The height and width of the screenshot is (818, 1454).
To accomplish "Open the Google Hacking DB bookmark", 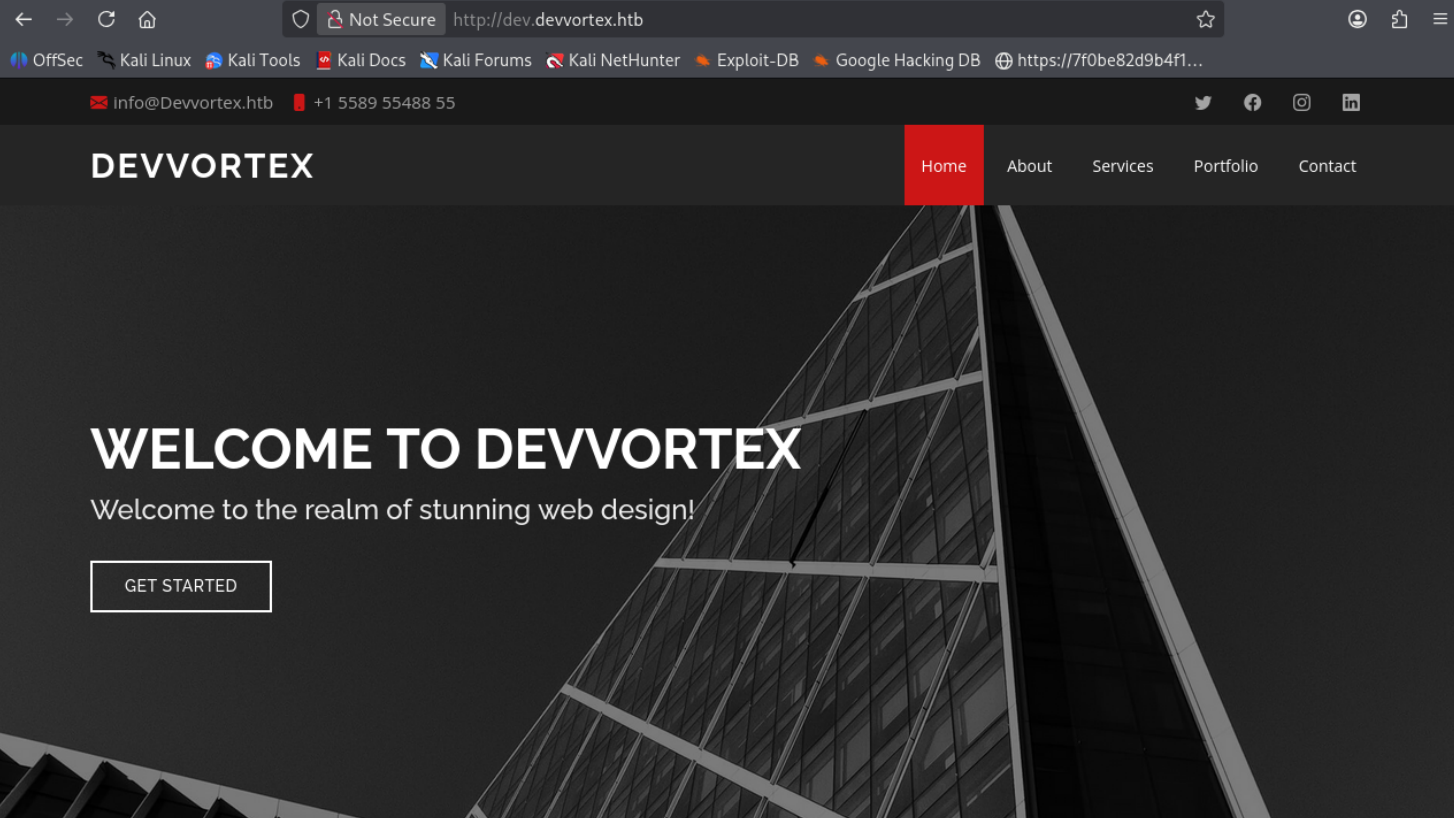I will (x=897, y=60).
